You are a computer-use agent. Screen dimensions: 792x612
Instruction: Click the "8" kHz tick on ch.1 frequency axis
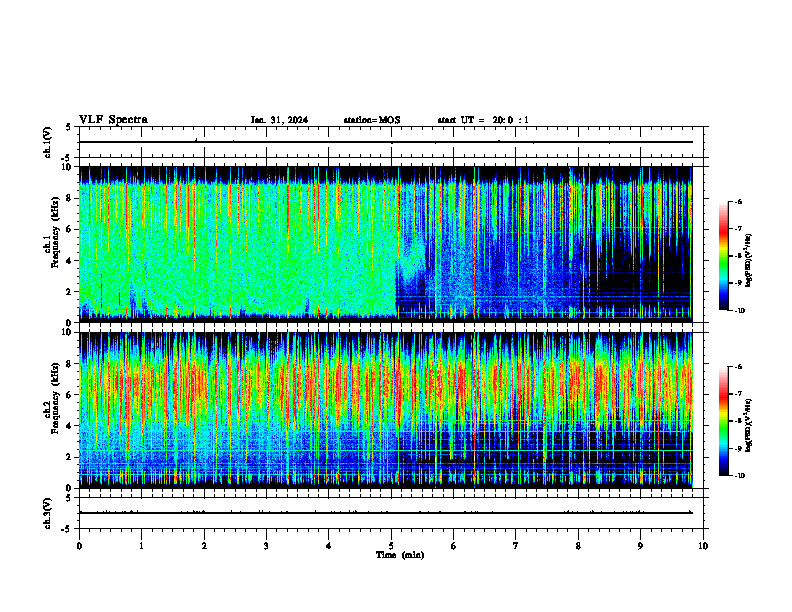[x=69, y=198]
